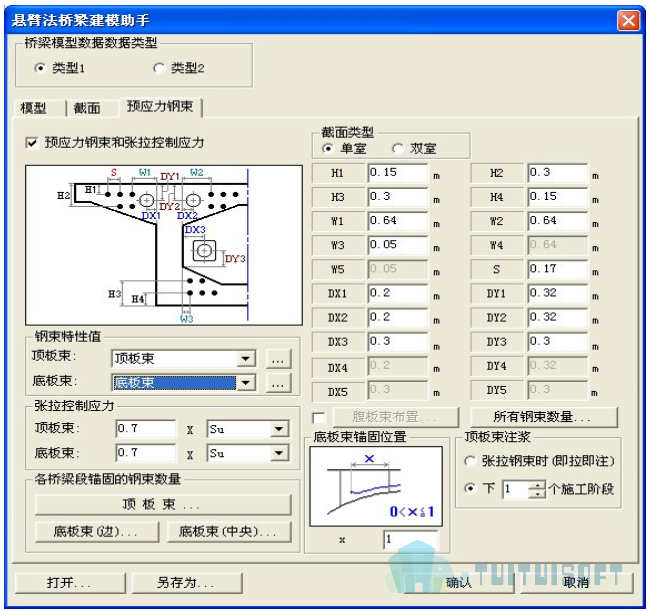The width and height of the screenshot is (648, 611).
Task: Open the 顶板束 tendon property dropdown
Action: click(x=245, y=358)
